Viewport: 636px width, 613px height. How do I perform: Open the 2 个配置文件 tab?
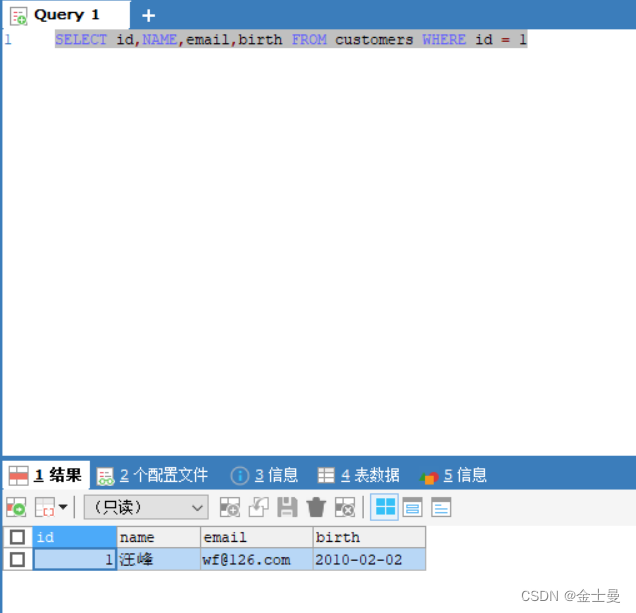point(152,475)
